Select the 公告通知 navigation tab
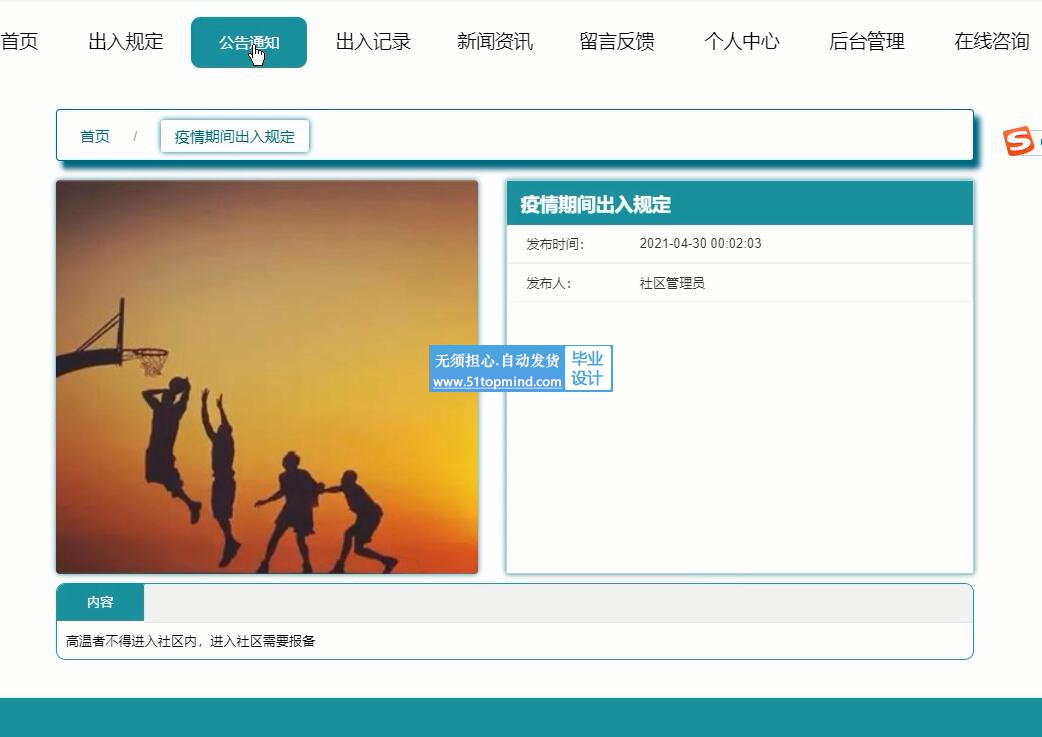Image resolution: width=1042 pixels, height=737 pixels. 249,43
